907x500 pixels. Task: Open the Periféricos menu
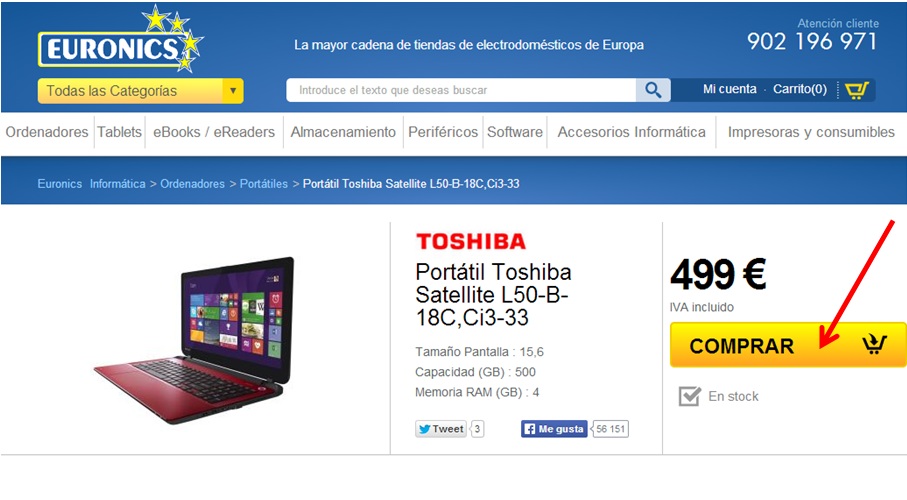[443, 132]
